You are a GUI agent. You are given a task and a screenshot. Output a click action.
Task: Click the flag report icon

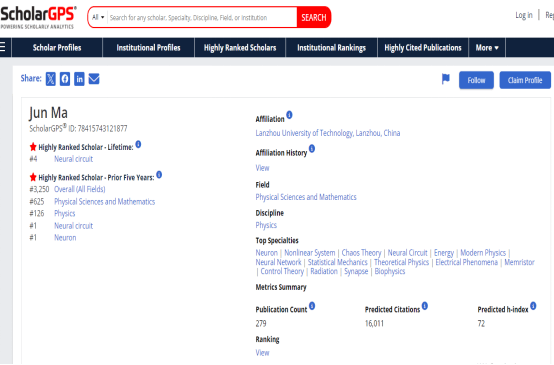[x=446, y=79]
